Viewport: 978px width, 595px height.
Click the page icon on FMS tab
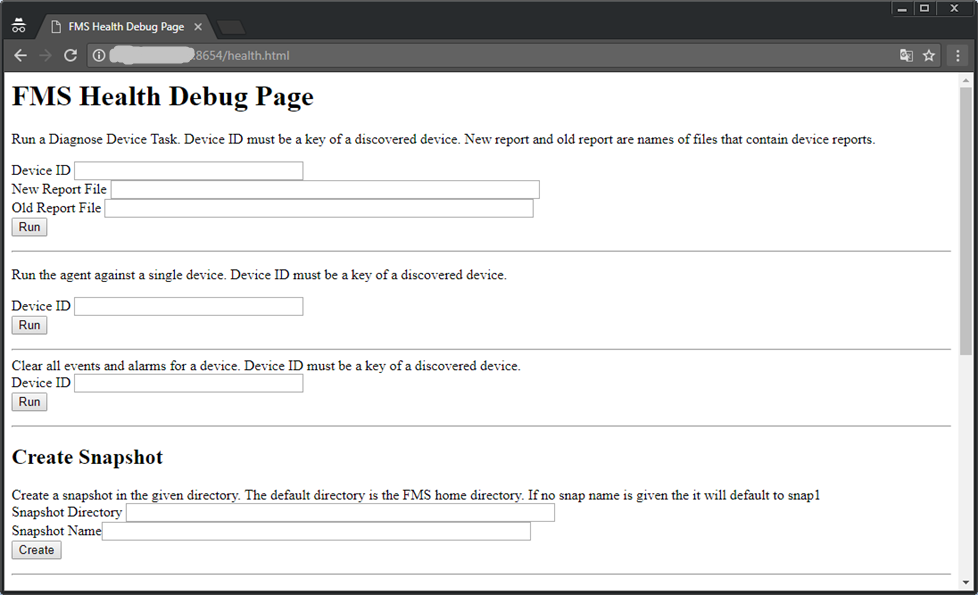(x=56, y=27)
